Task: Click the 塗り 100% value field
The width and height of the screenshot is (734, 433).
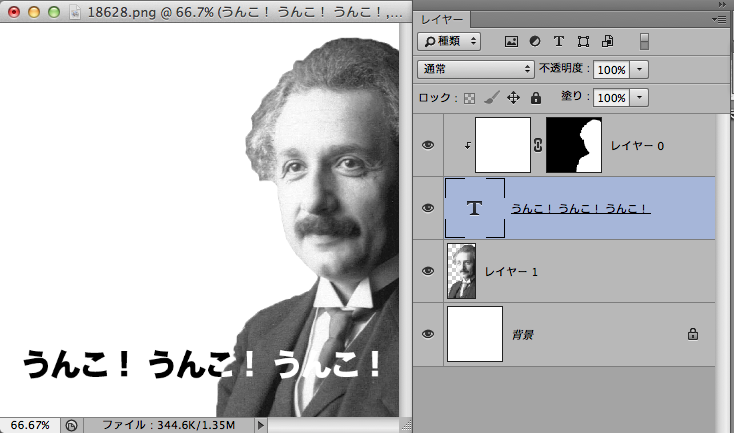Action: [x=611, y=97]
